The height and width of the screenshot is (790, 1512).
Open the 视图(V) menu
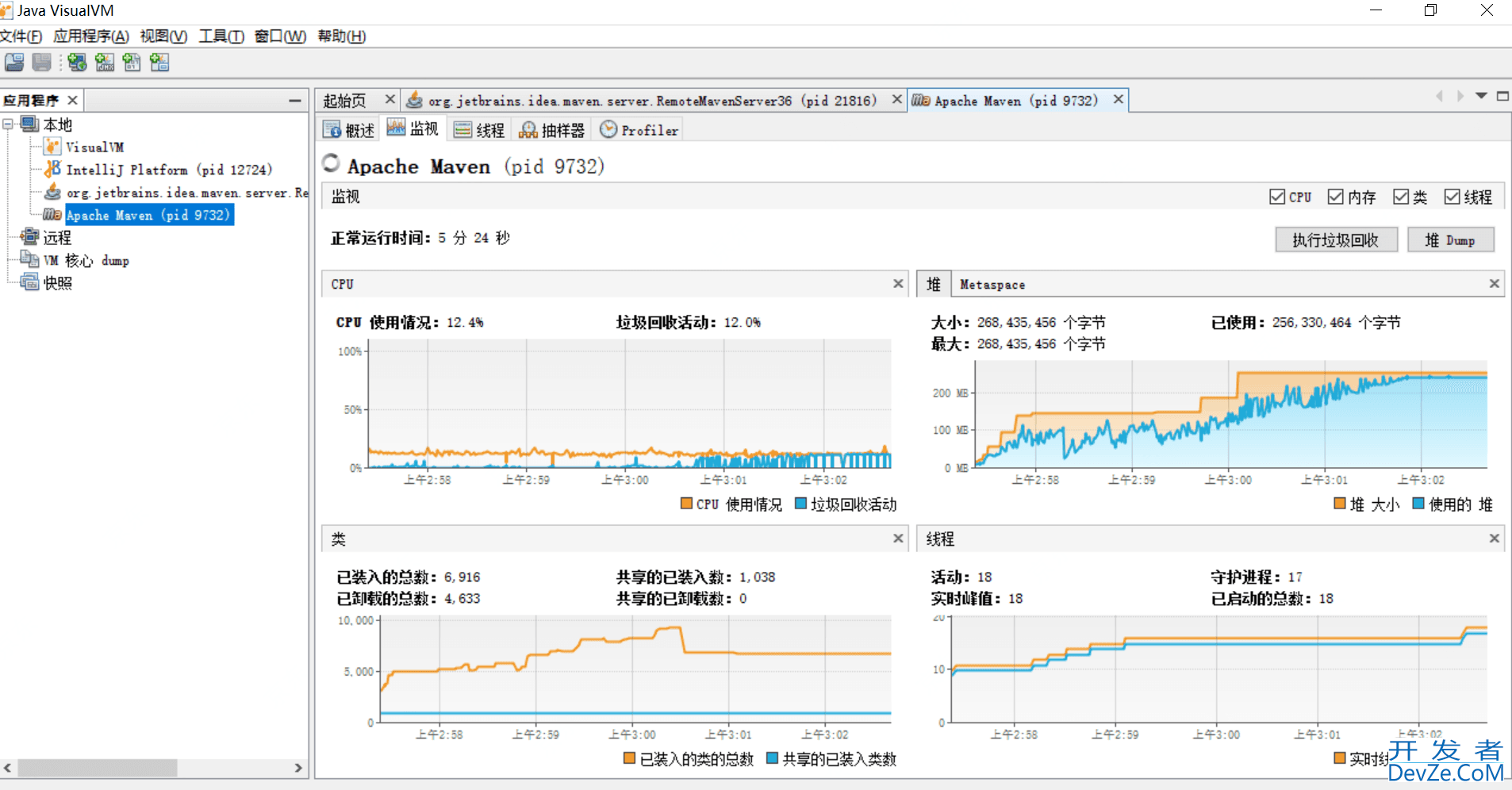click(163, 36)
